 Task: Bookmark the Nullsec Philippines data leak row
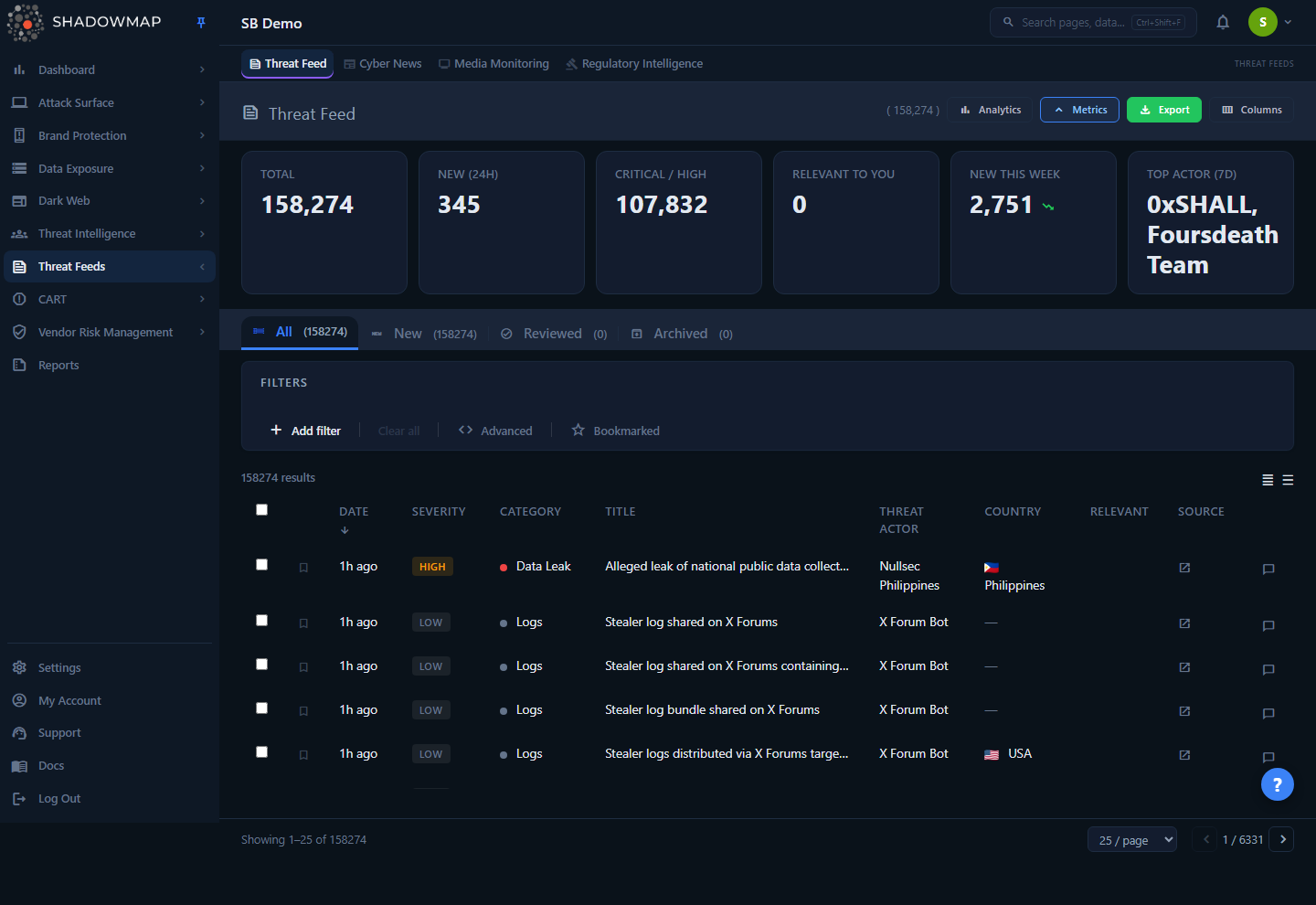pyautogui.click(x=303, y=568)
